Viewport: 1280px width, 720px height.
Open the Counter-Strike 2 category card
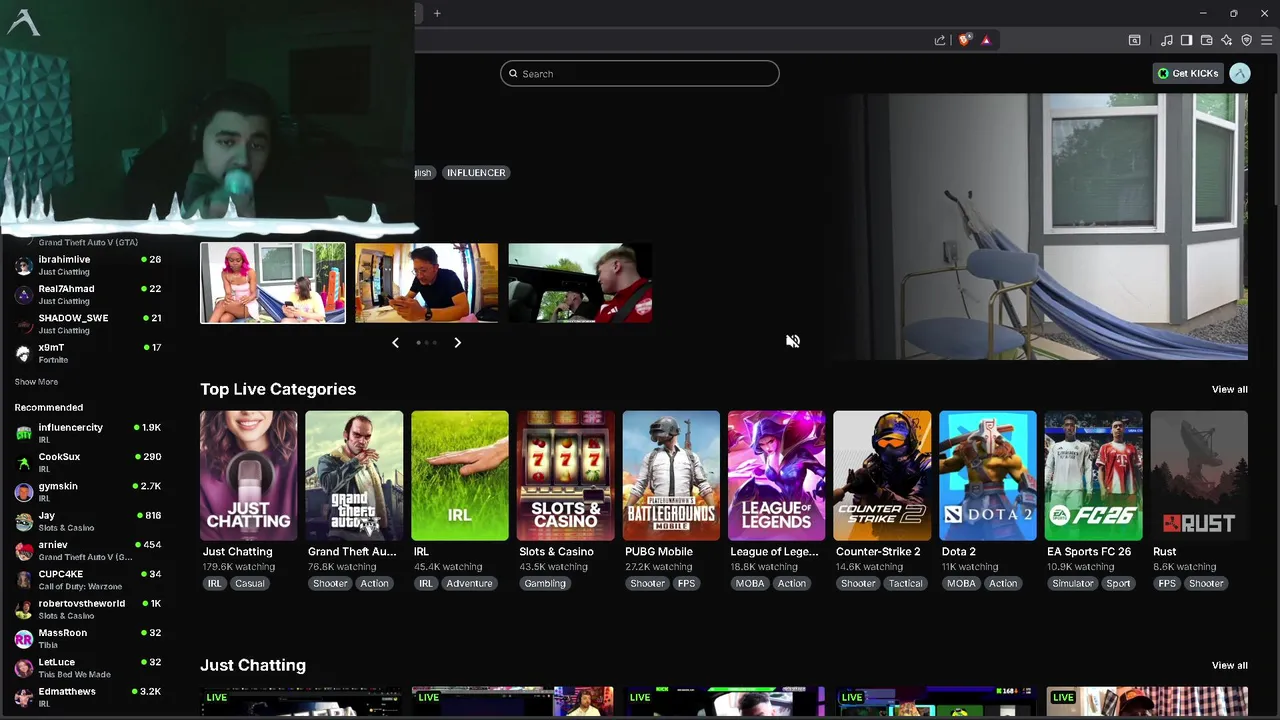[x=882, y=476]
